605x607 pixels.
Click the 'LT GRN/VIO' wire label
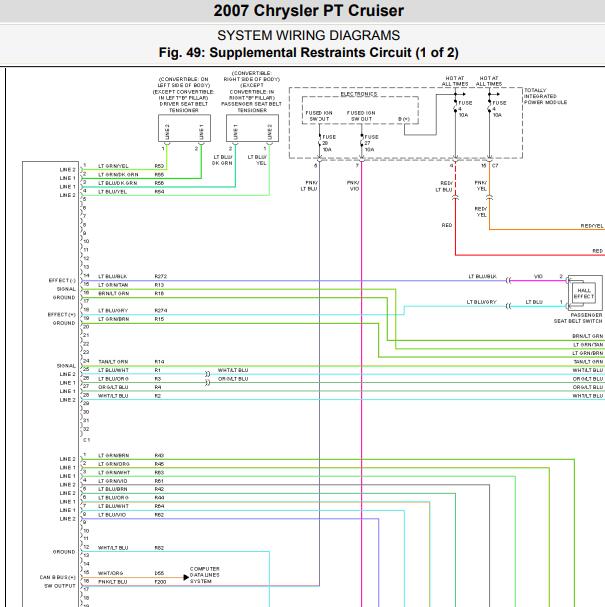[113, 481]
